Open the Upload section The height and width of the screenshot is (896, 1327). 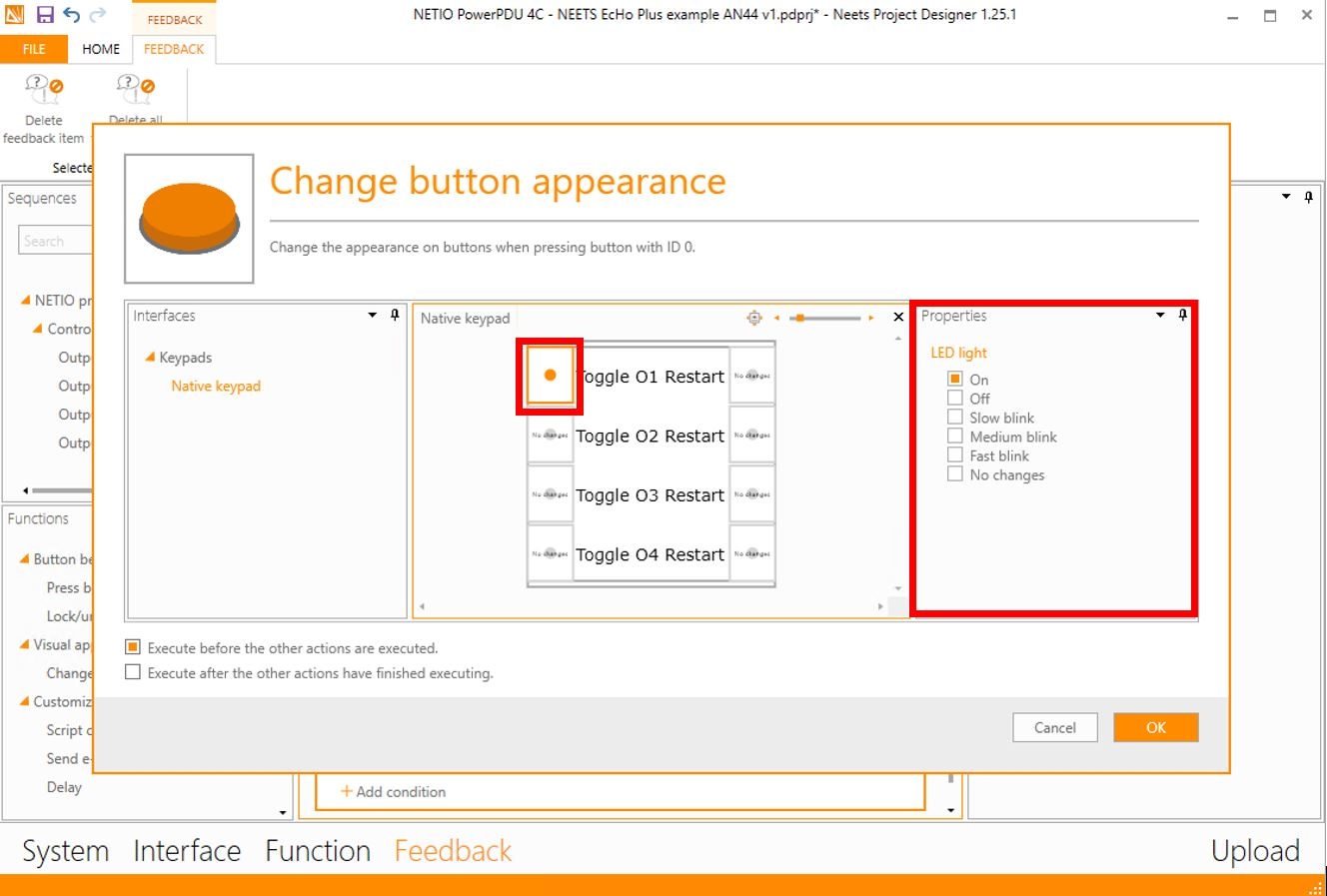tap(1255, 851)
